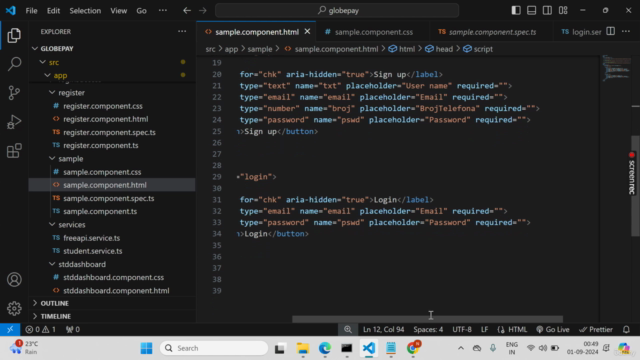Toggle the primary side bar layout icon
The height and width of the screenshot is (360, 640).
pyautogui.click(x=516, y=11)
